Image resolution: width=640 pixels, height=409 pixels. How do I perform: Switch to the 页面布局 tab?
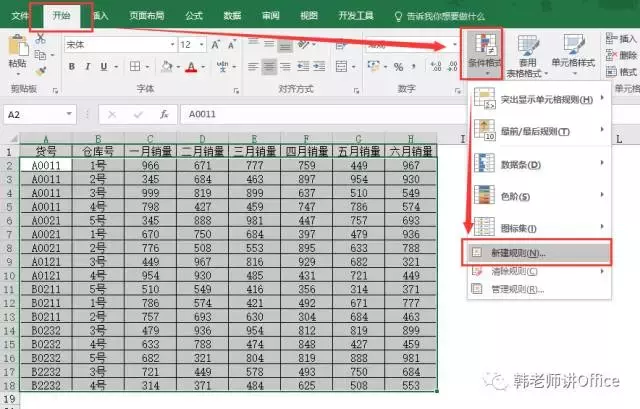pyautogui.click(x=147, y=16)
